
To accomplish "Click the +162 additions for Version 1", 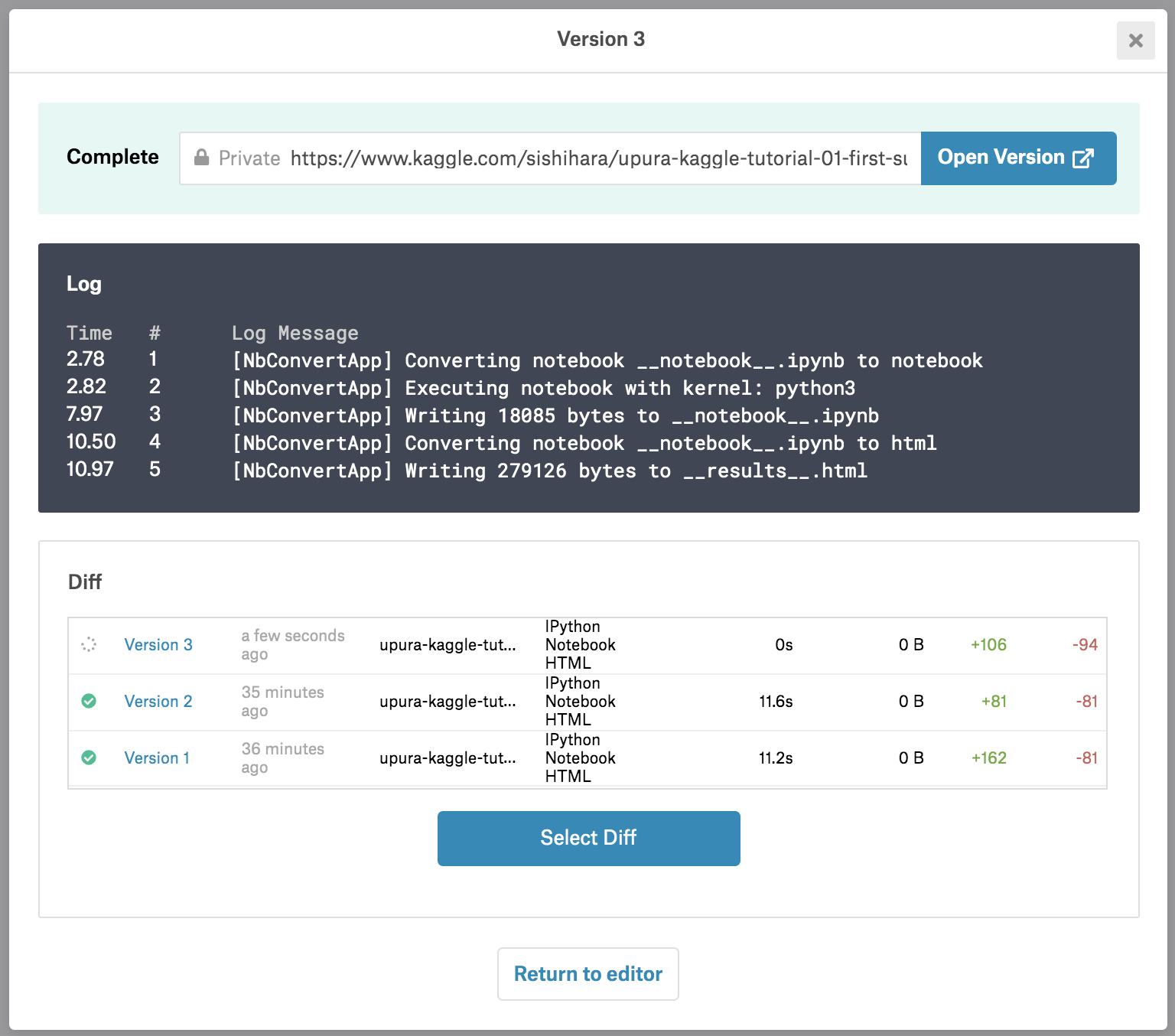I will pos(988,758).
